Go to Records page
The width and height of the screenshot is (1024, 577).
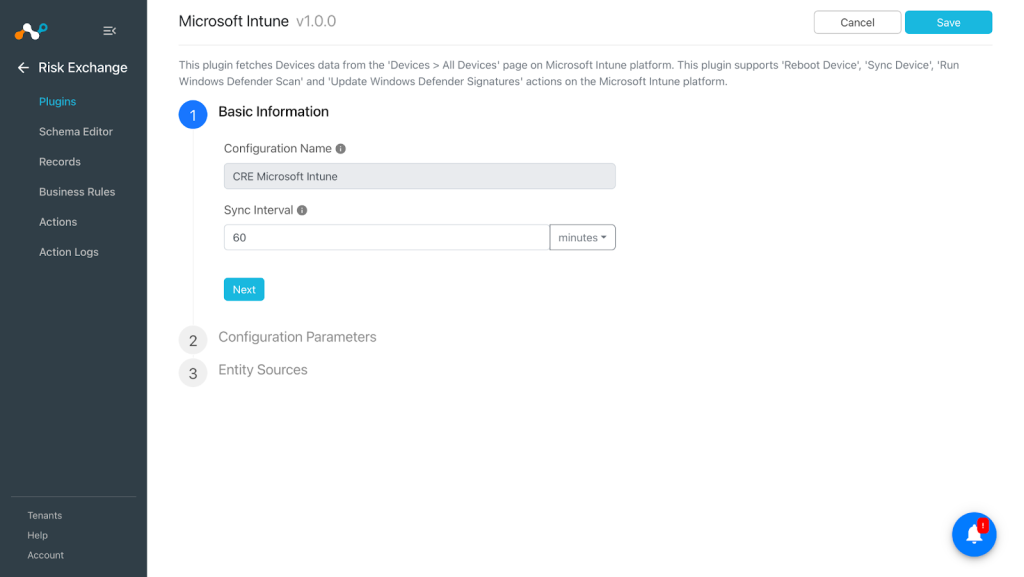coord(59,161)
